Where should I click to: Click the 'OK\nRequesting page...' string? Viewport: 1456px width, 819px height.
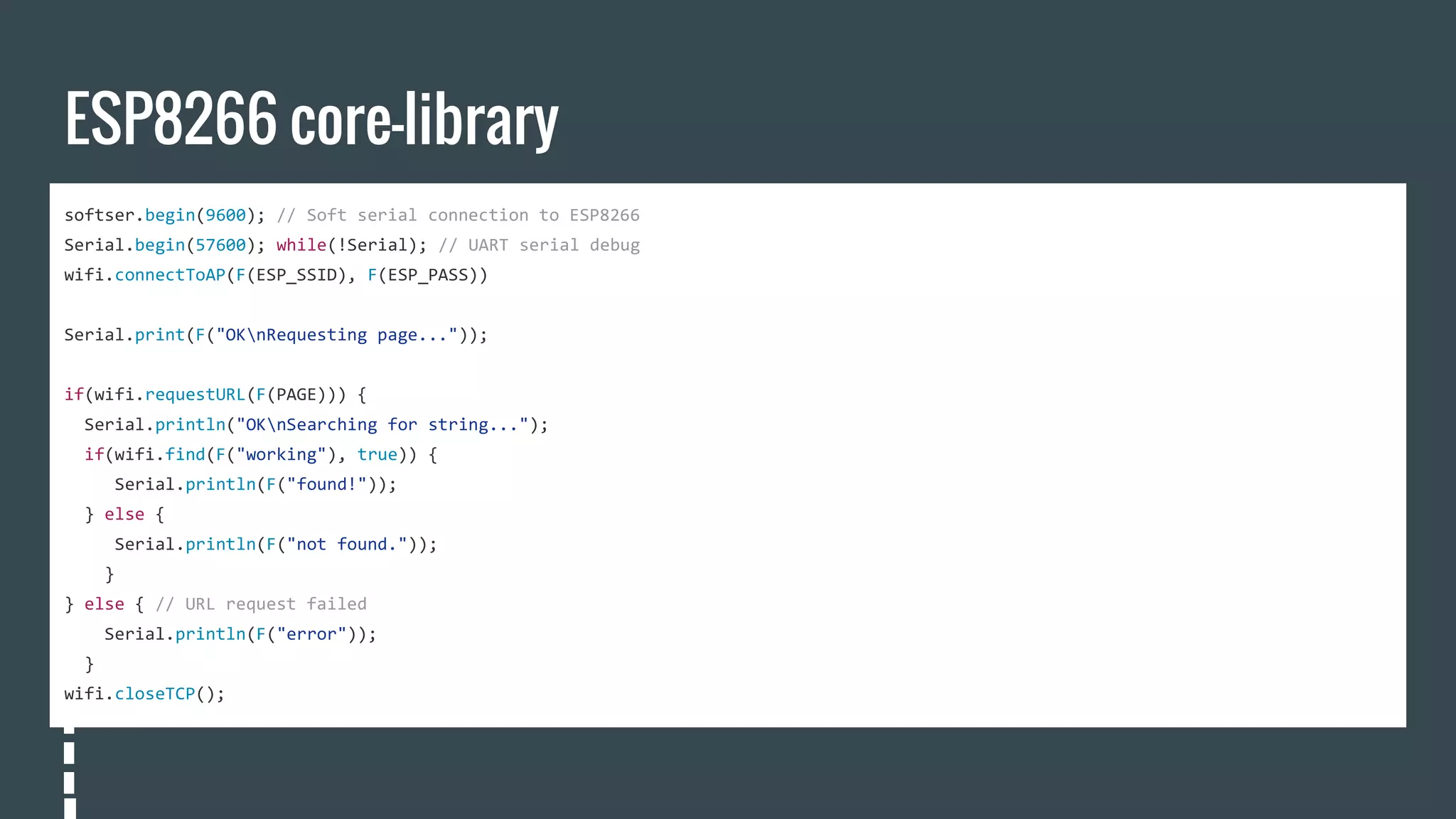click(x=337, y=335)
